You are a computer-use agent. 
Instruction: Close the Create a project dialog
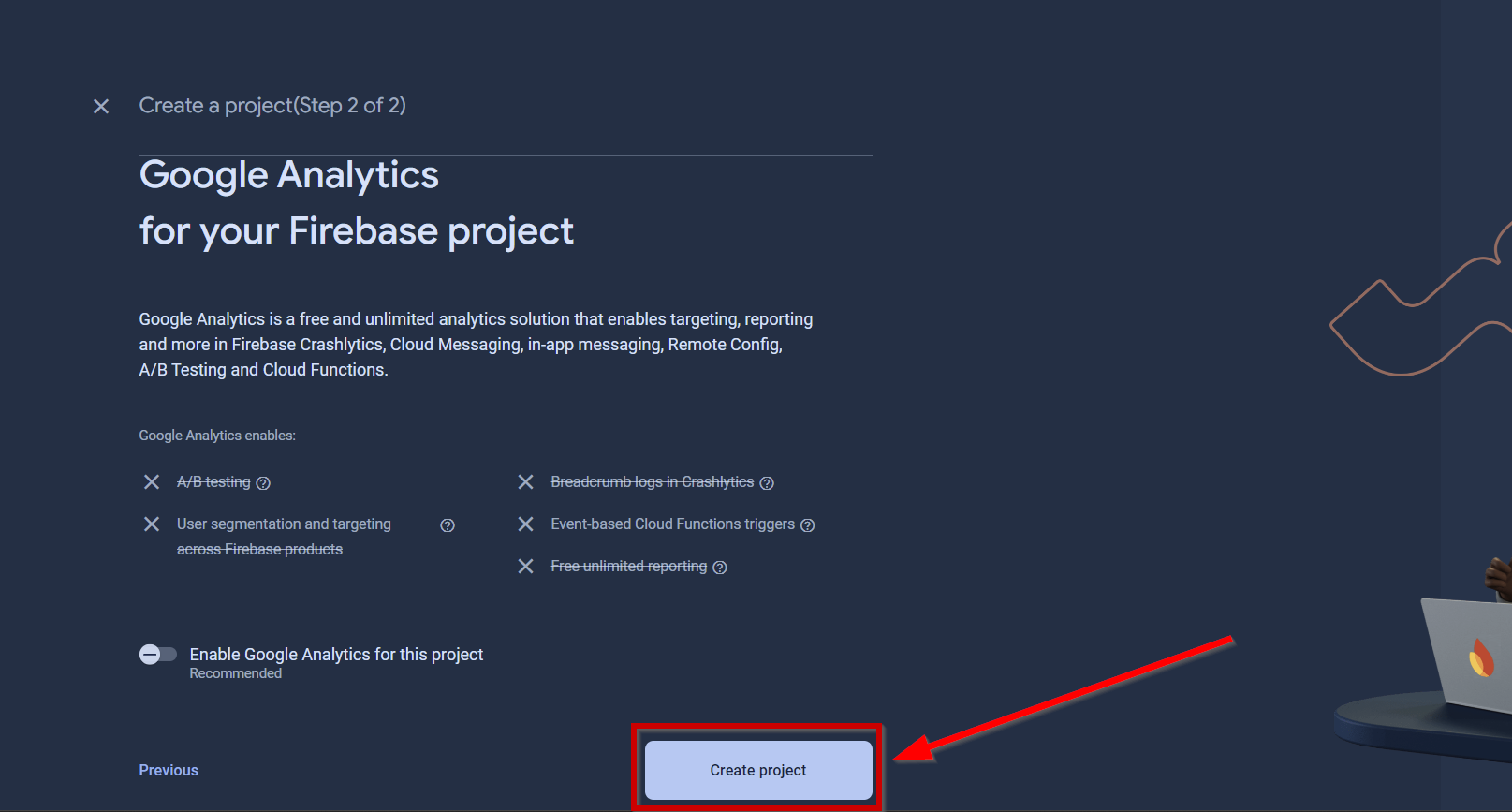tap(101, 107)
